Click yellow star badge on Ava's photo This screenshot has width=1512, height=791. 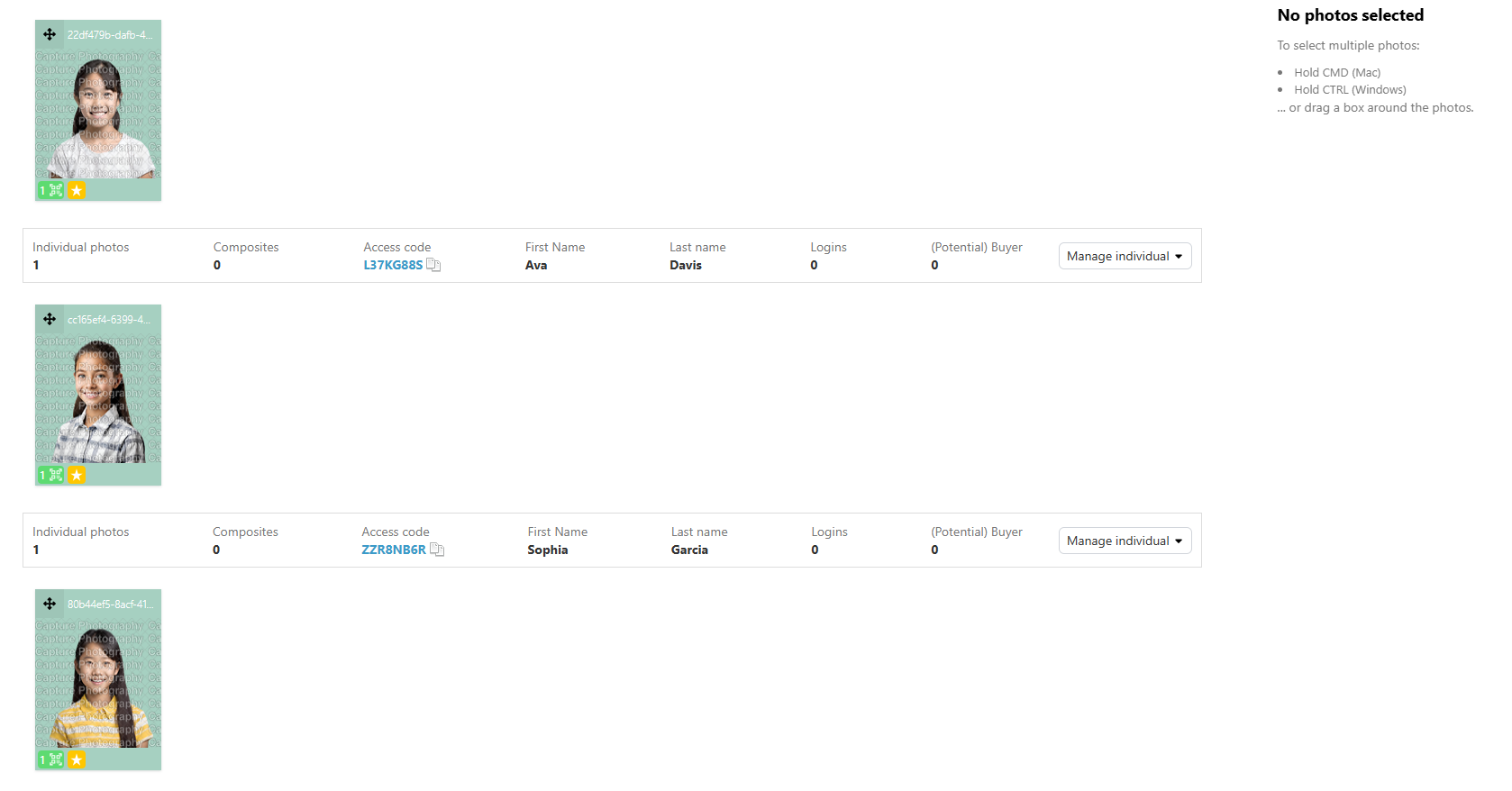(77, 190)
